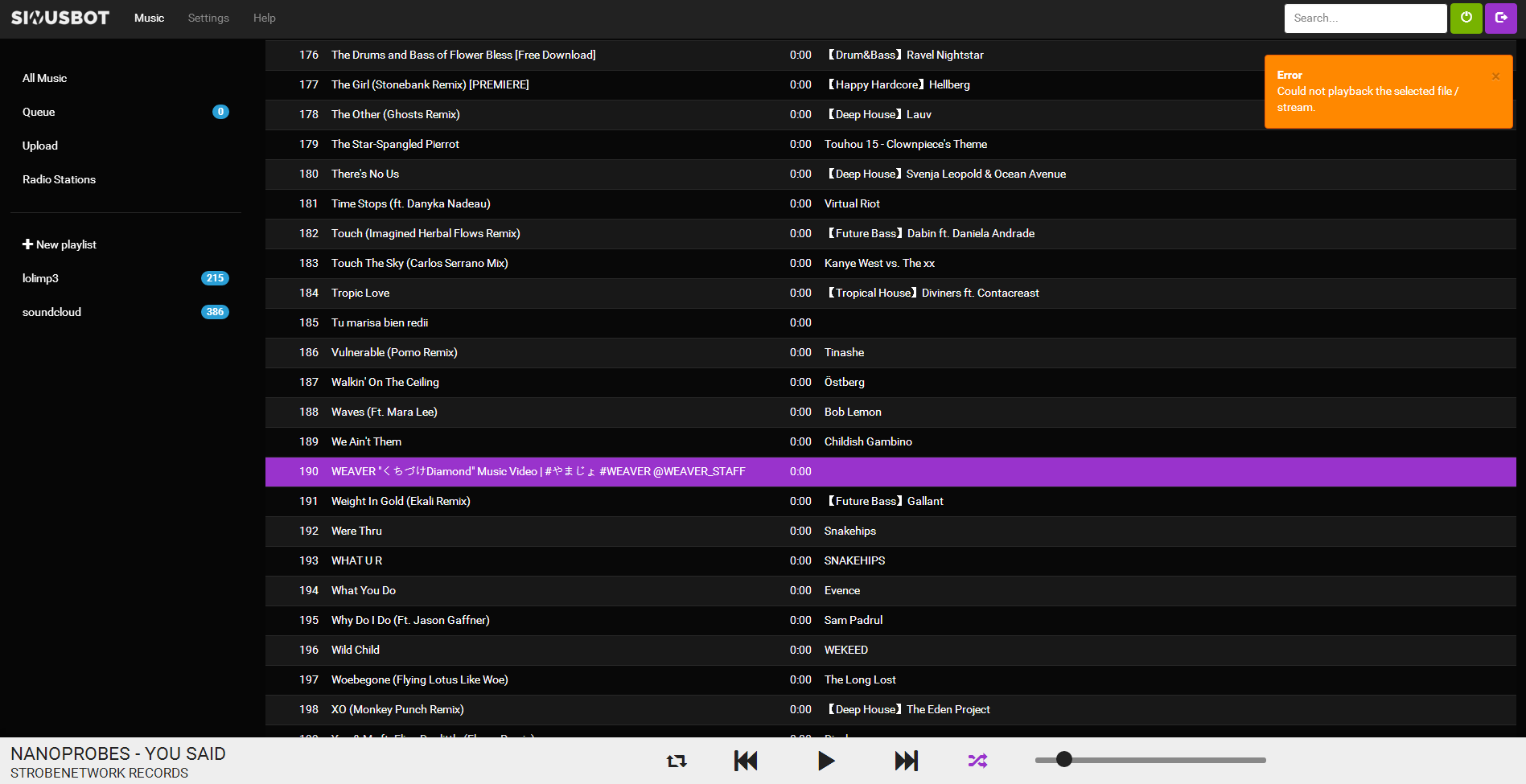Select track Tu marisa bien redii
Viewport: 1526px width, 784px height.
coord(891,322)
